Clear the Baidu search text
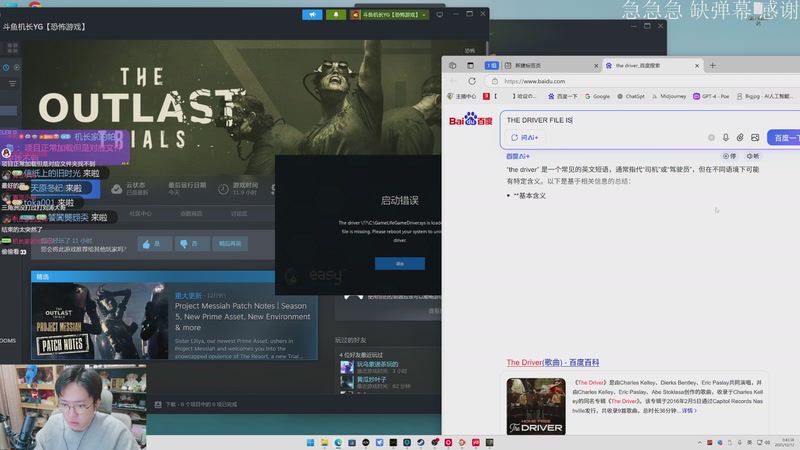The width and height of the screenshot is (800, 450). (x=711, y=138)
